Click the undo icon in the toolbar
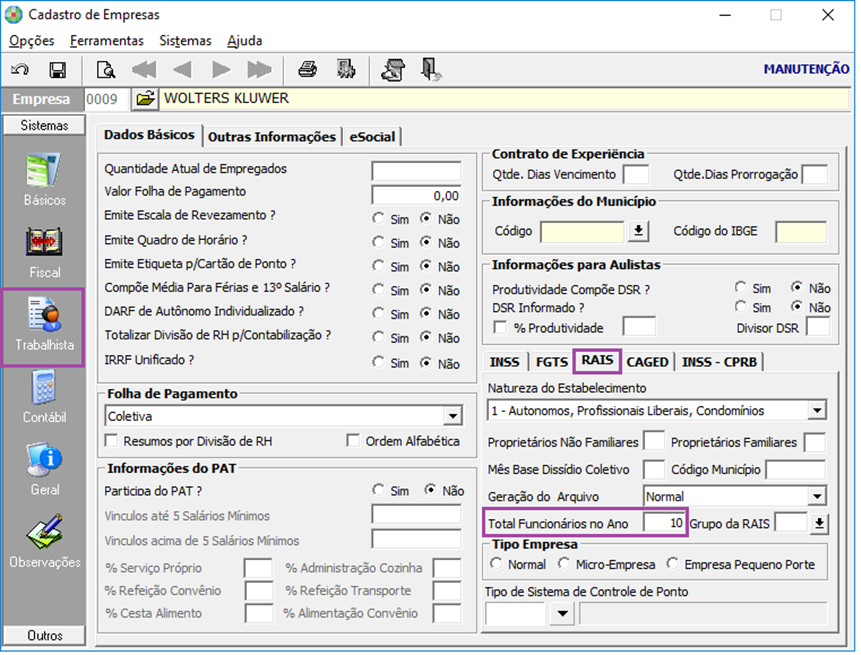Image resolution: width=861 pixels, height=655 pixels. pos(20,70)
